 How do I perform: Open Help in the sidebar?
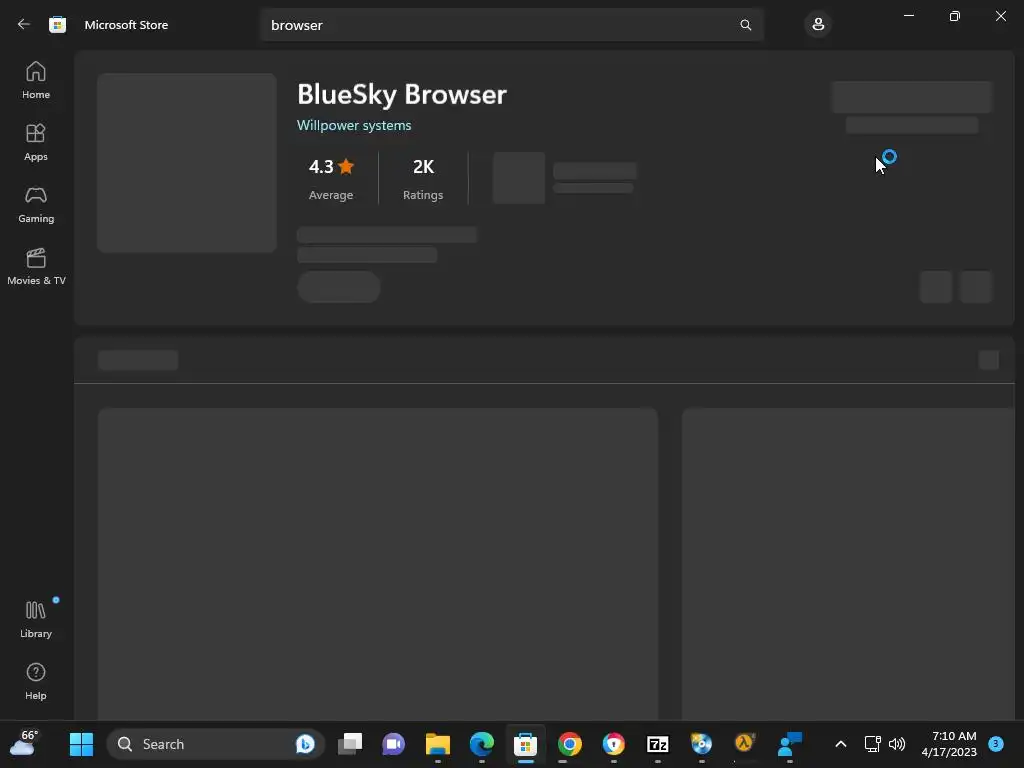(x=36, y=681)
